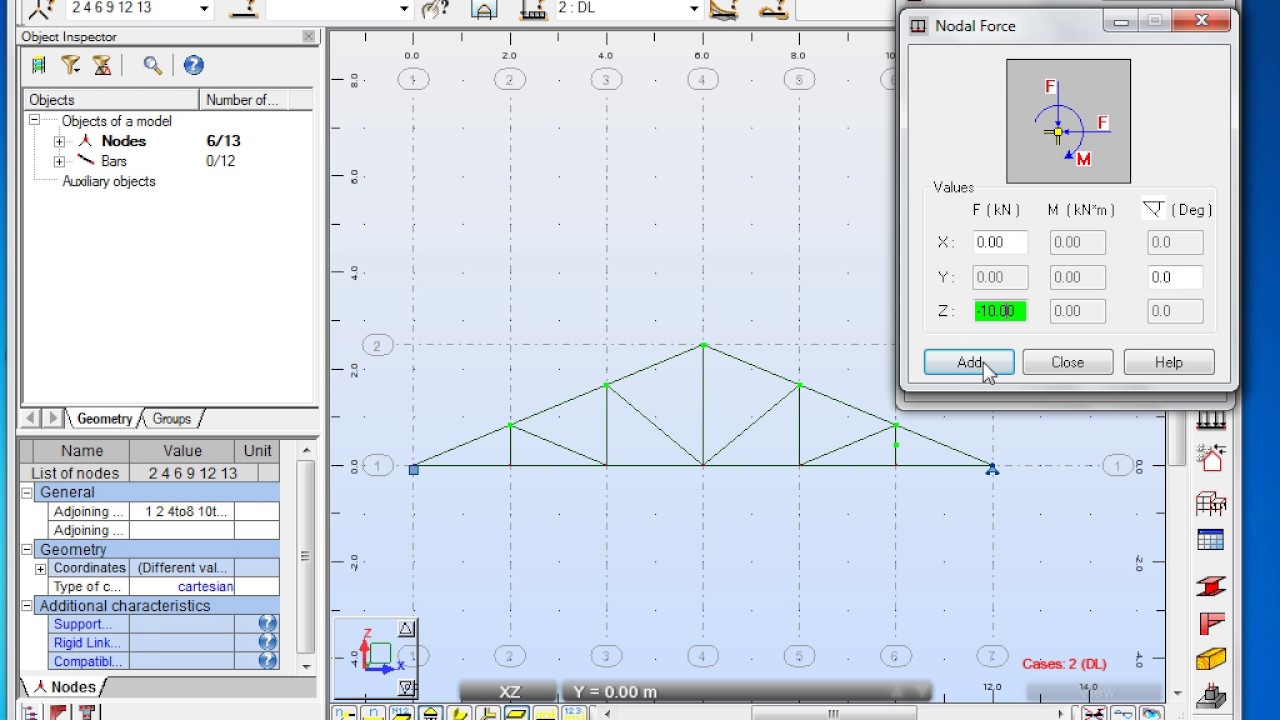This screenshot has height=720, width=1280.
Task: Click the load case selection icon
Action: point(484,9)
